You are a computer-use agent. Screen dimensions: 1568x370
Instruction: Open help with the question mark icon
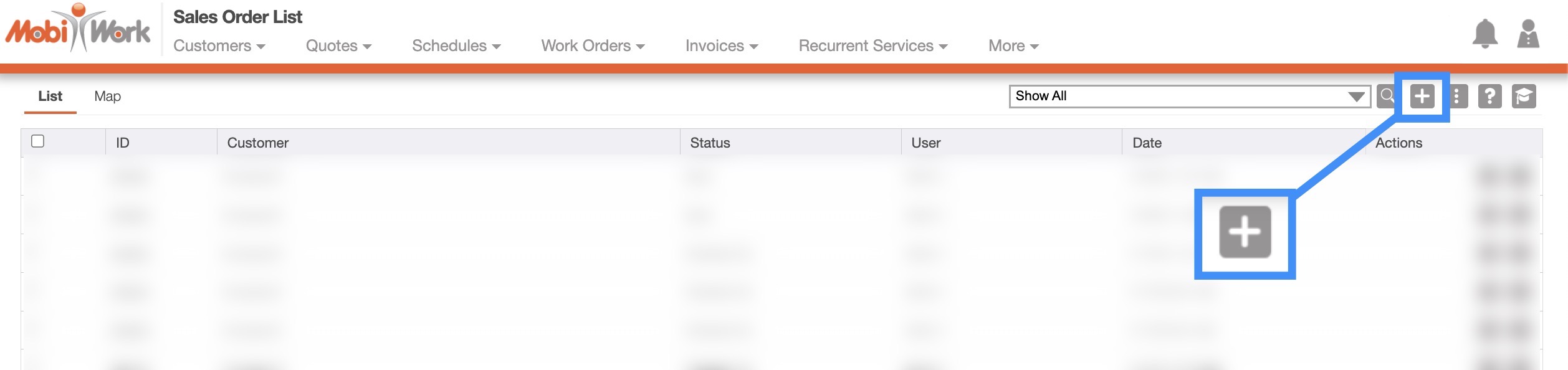point(1489,97)
